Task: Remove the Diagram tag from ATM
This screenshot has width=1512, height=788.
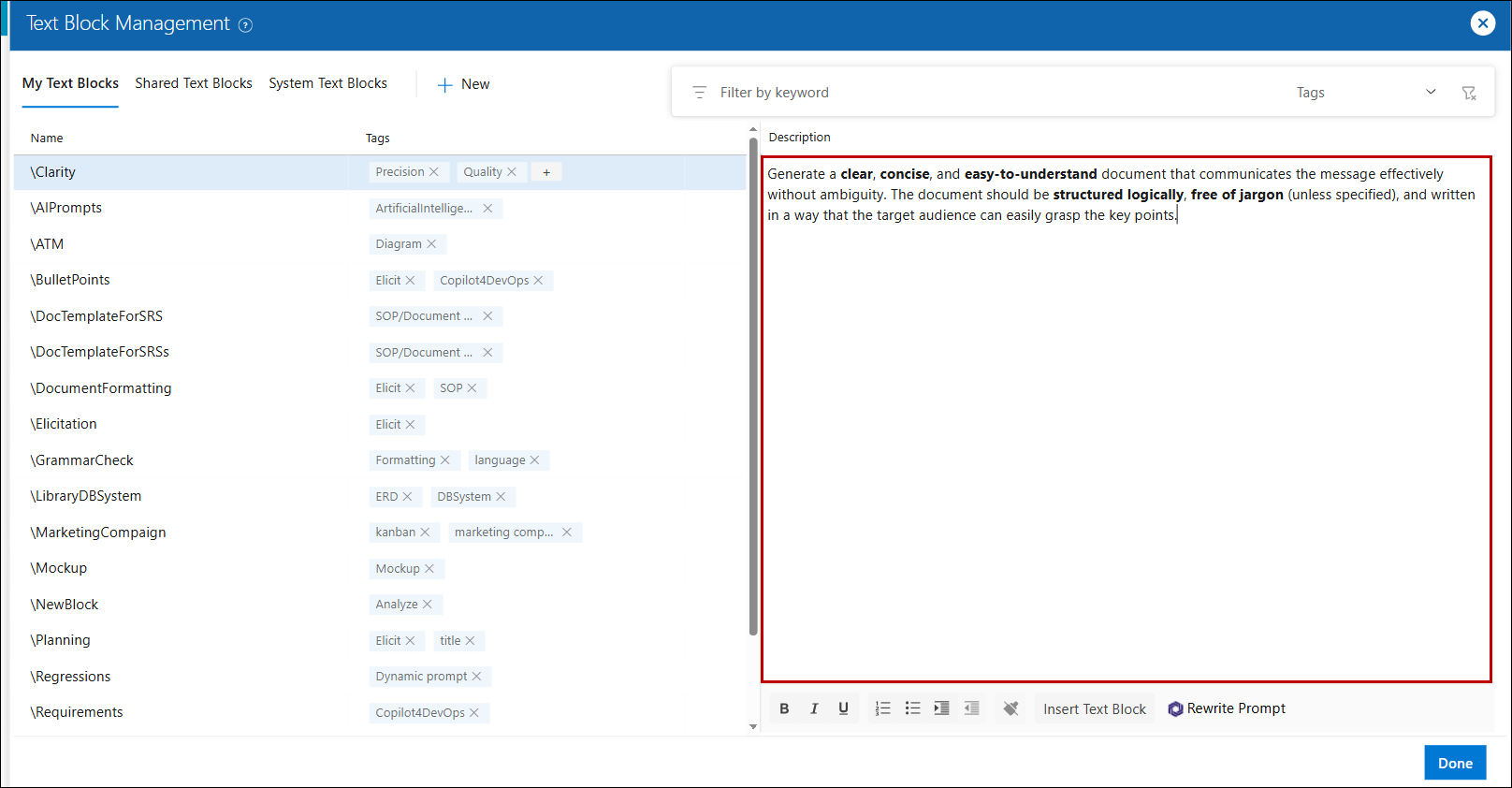Action: coord(431,244)
